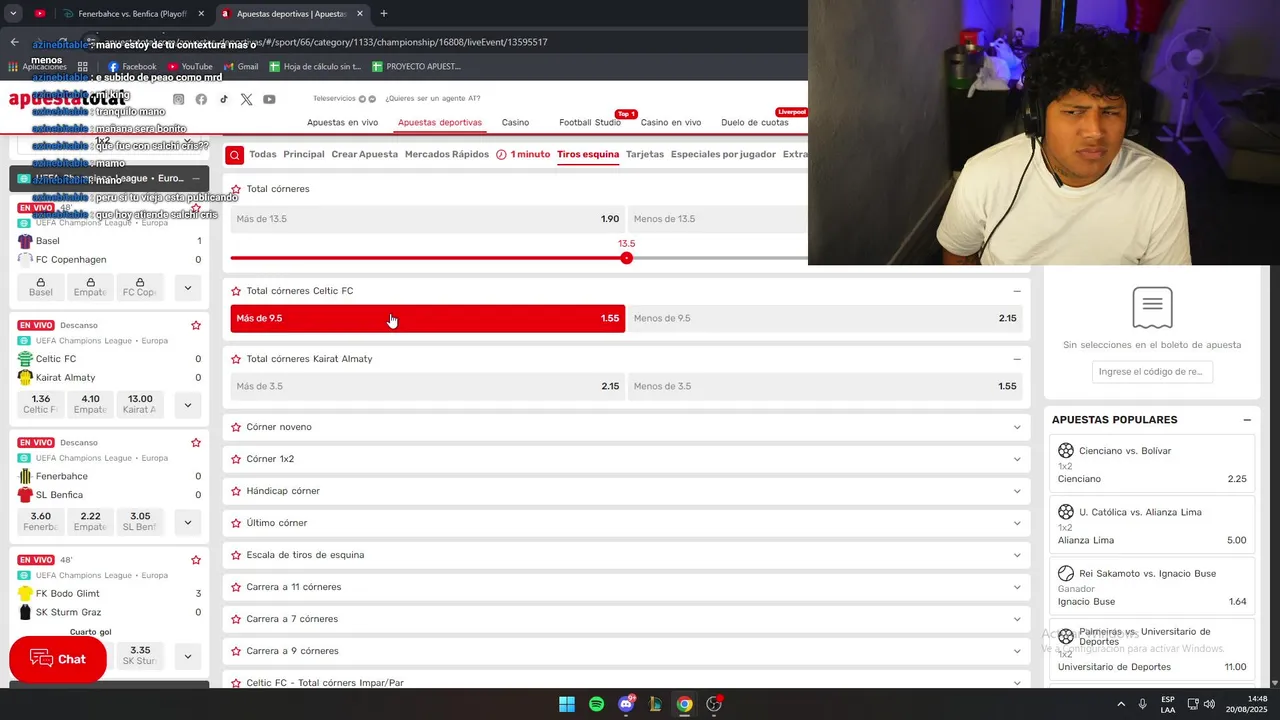Open Discord from the taskbar
The width and height of the screenshot is (1280, 720).
[x=626, y=704]
